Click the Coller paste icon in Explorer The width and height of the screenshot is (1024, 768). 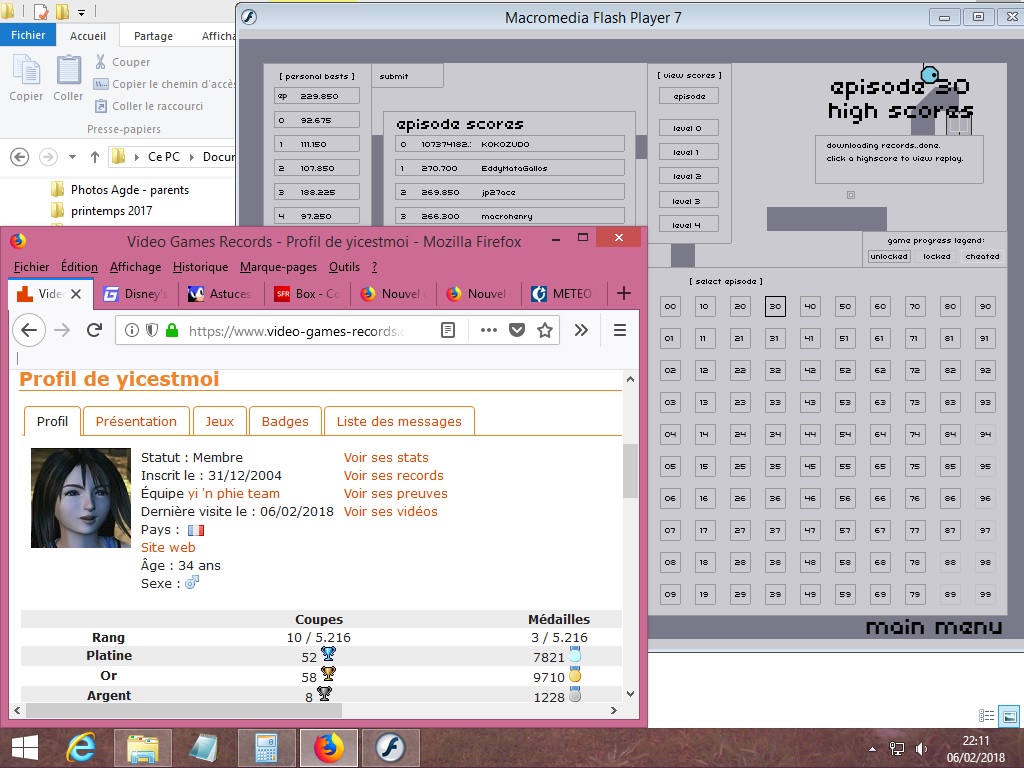coord(68,78)
